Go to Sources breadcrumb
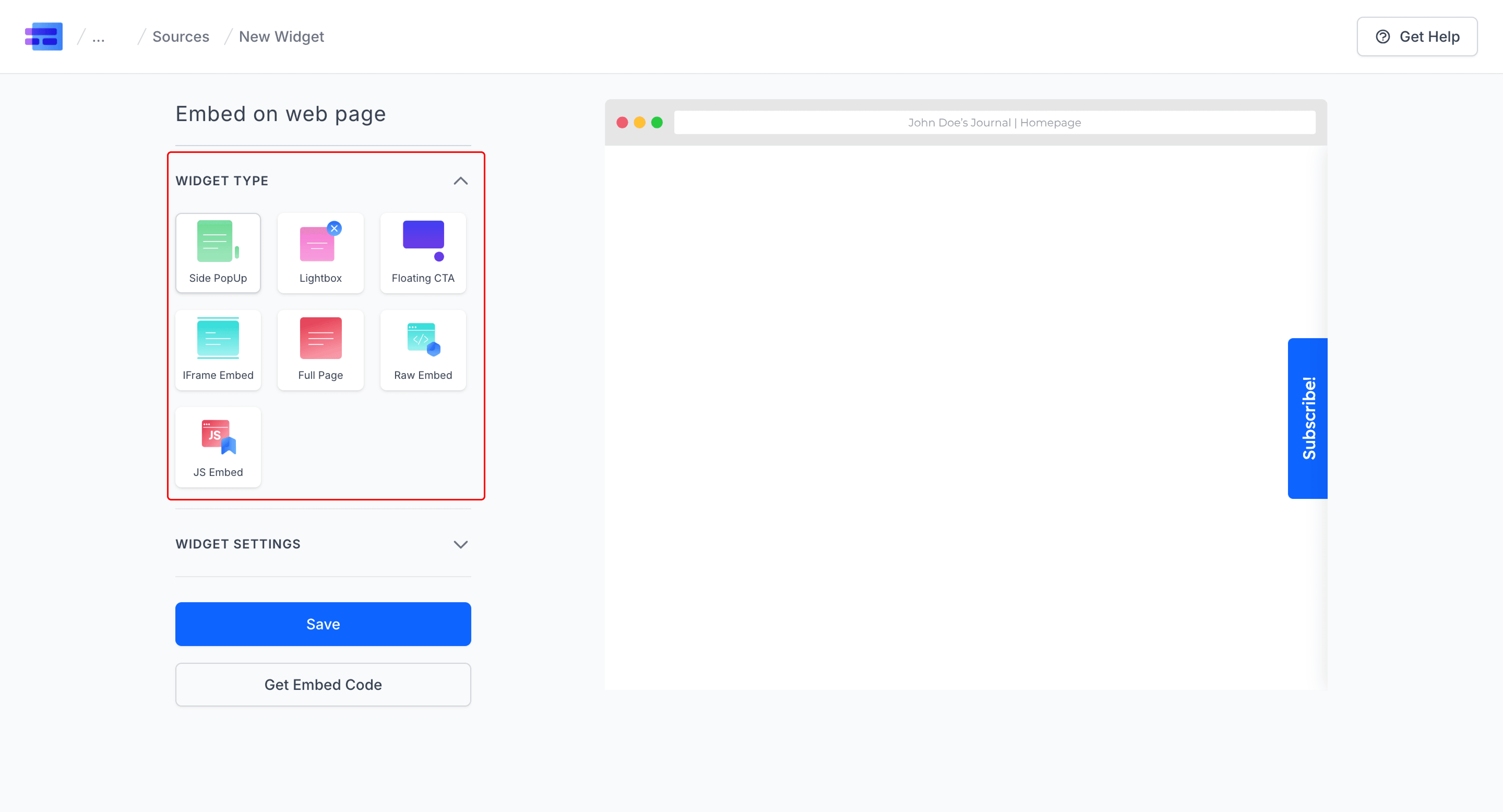 [x=181, y=37]
